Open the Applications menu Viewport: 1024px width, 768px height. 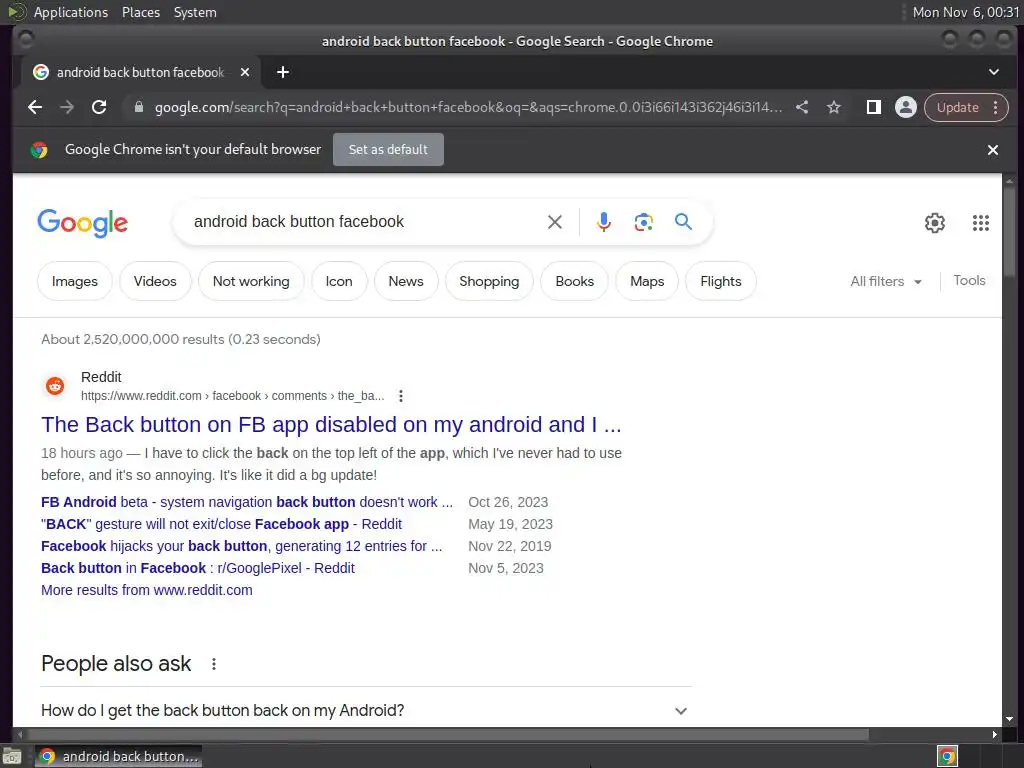click(71, 12)
